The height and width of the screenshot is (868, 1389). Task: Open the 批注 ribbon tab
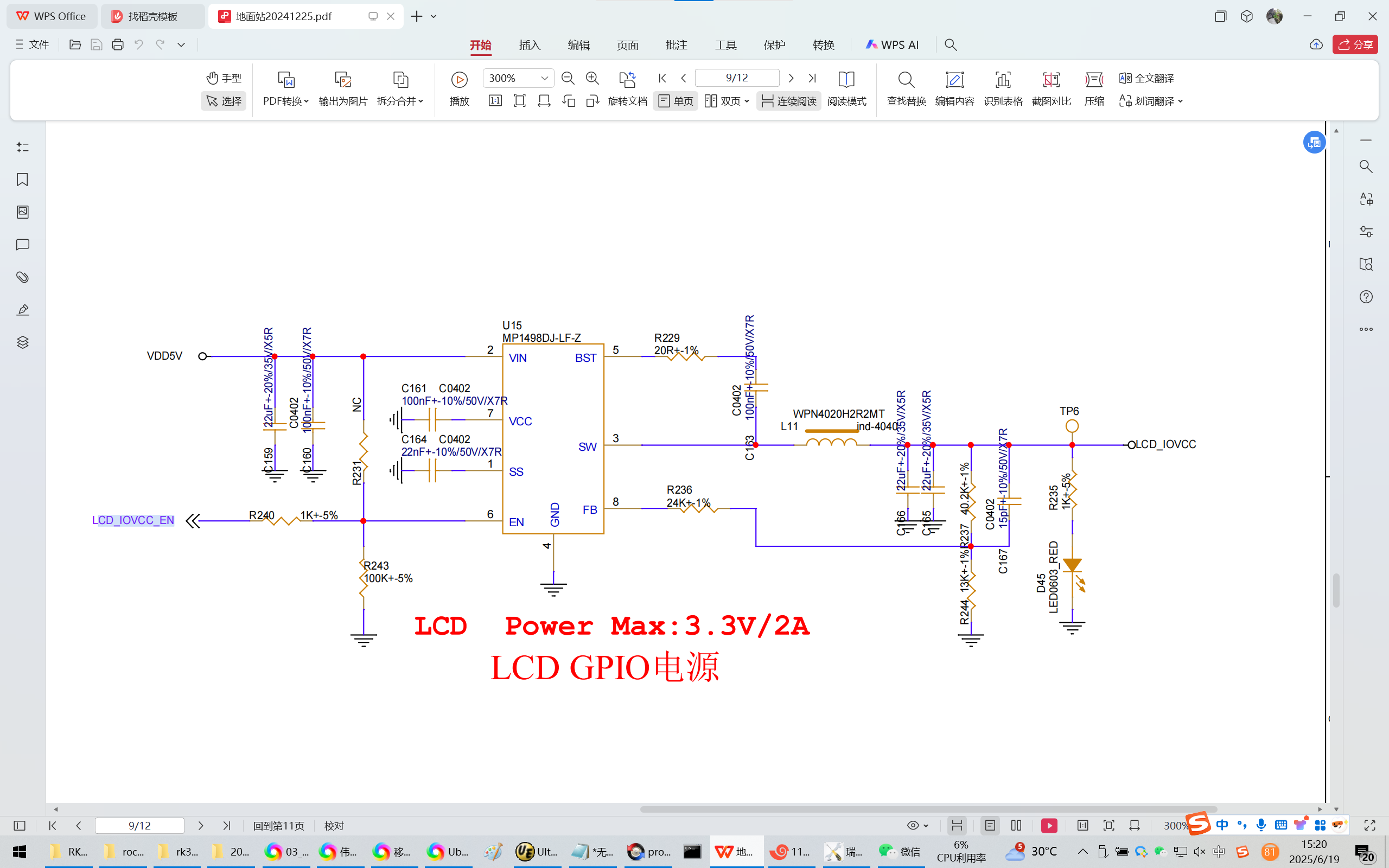(676, 45)
